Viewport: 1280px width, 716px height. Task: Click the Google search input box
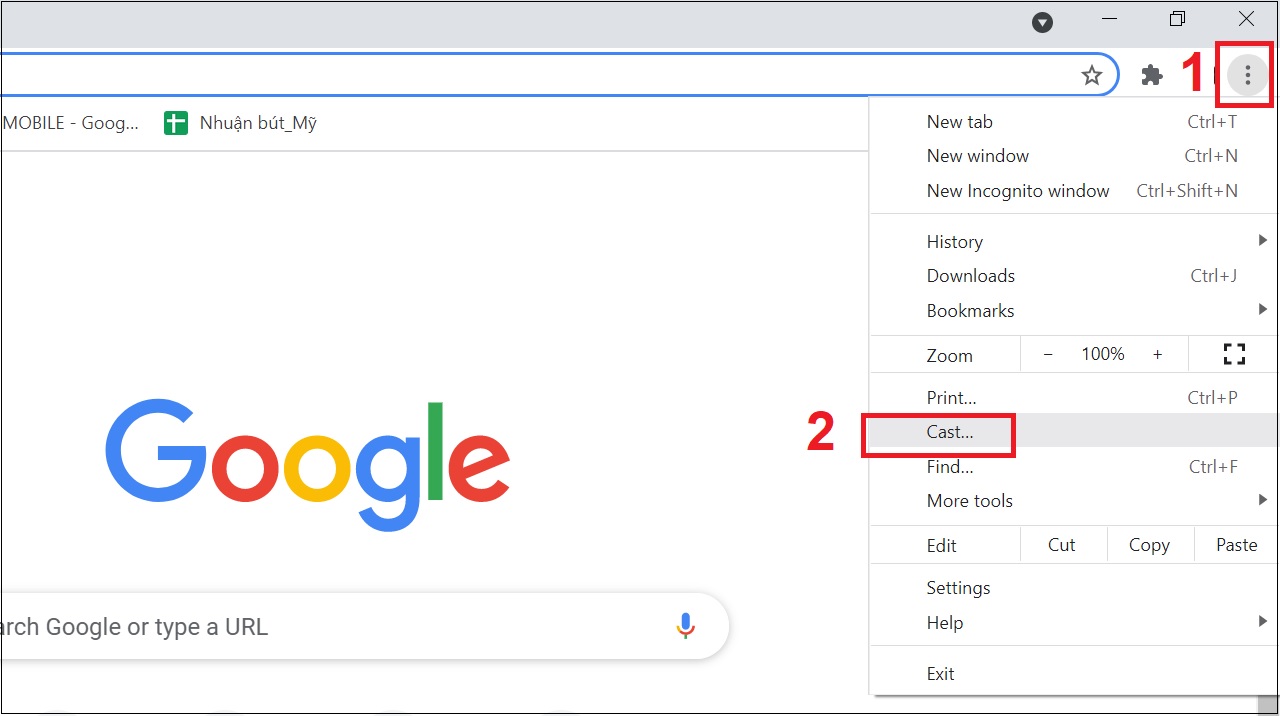coord(330,627)
